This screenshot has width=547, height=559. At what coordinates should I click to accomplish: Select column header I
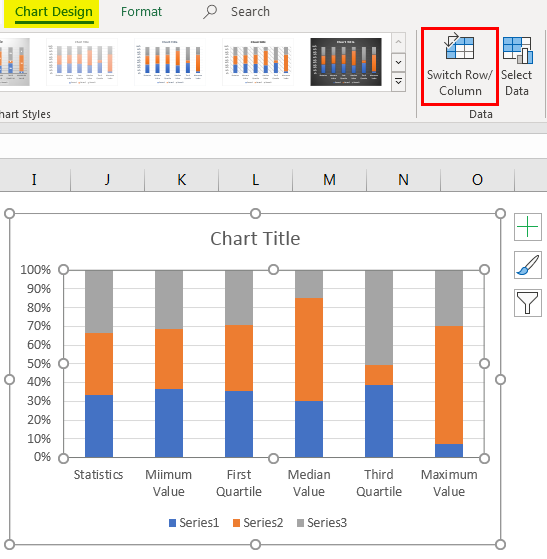35,180
